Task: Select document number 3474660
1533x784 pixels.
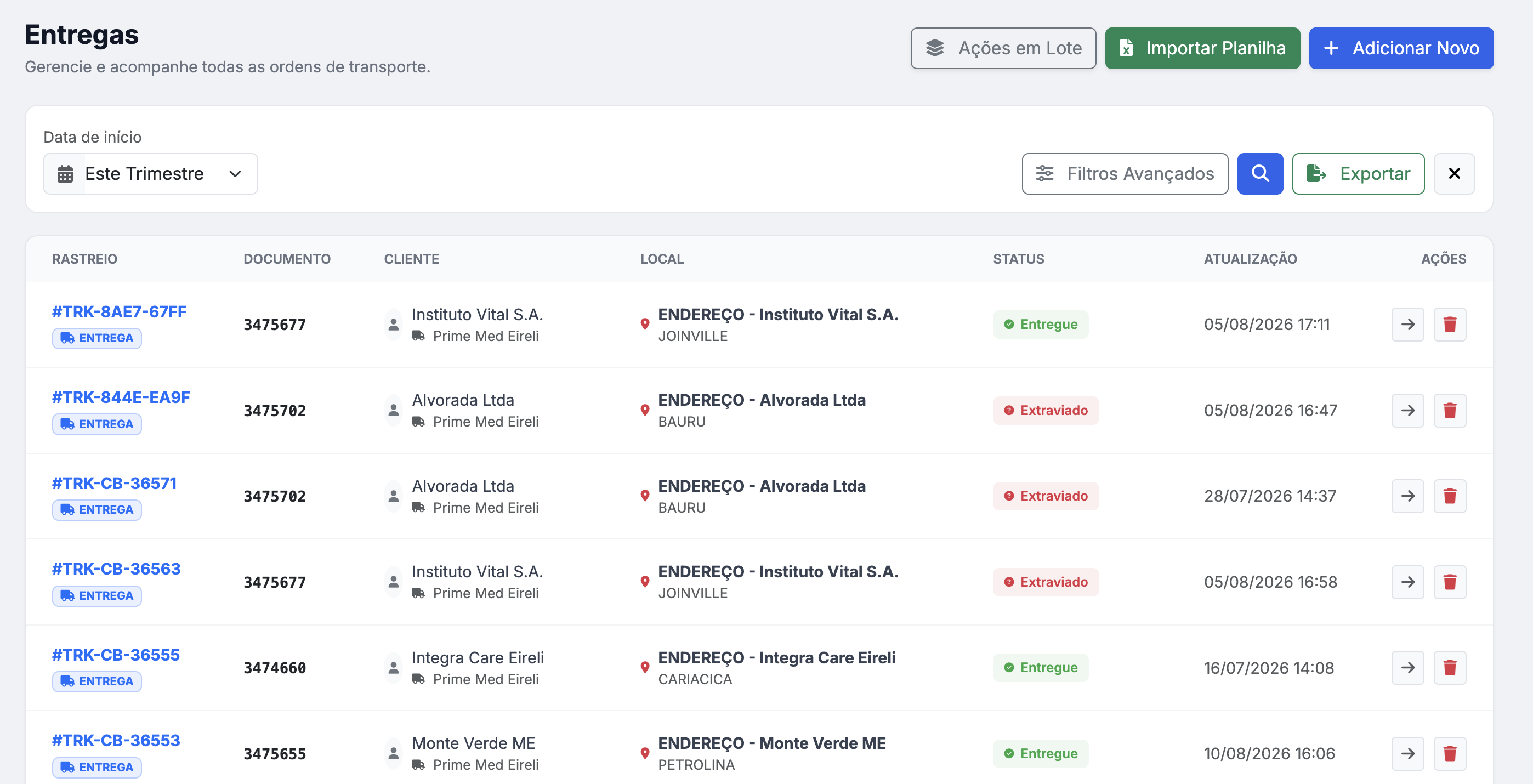Action: click(275, 668)
